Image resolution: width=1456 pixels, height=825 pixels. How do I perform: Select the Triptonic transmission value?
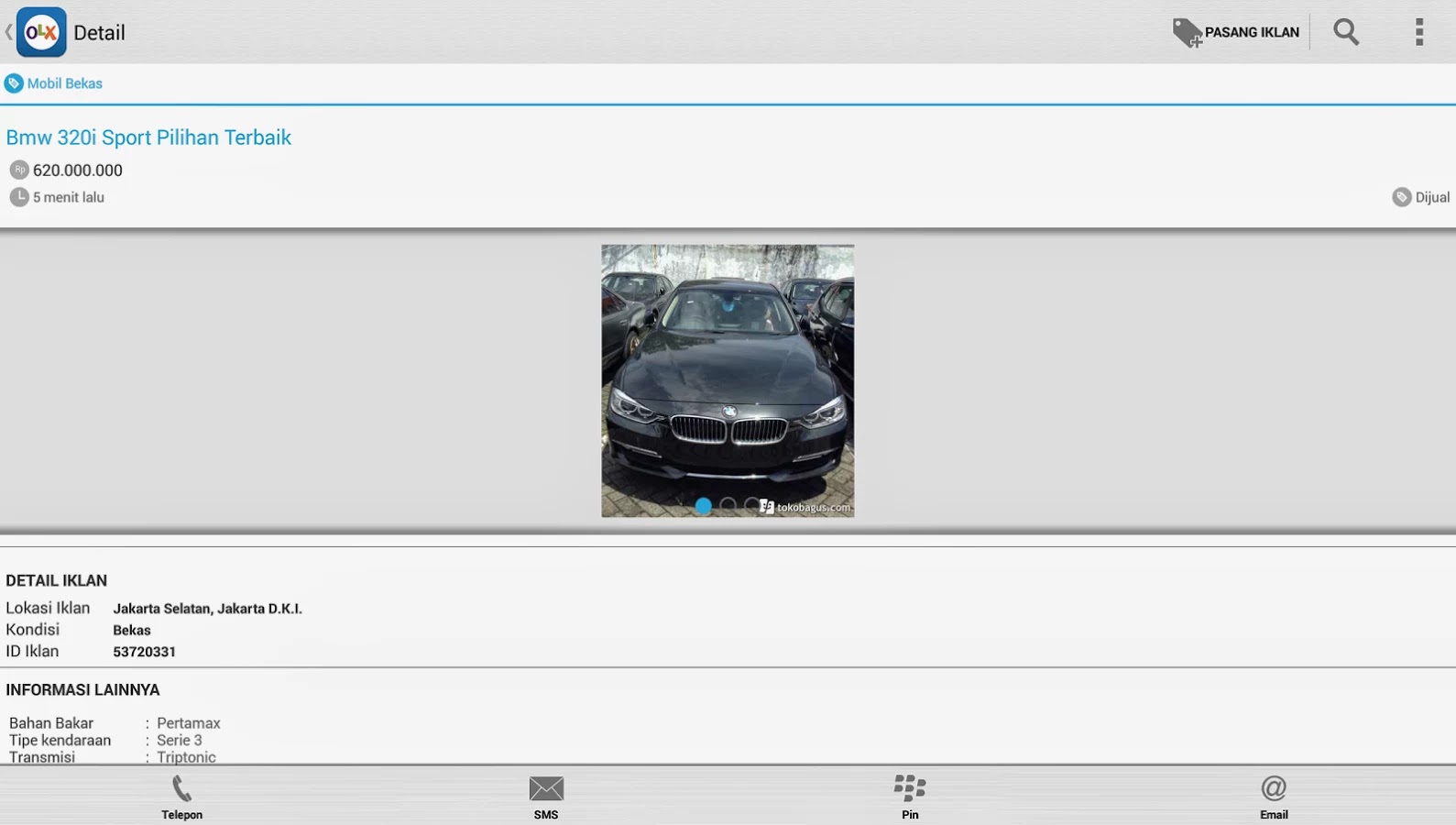[186, 756]
